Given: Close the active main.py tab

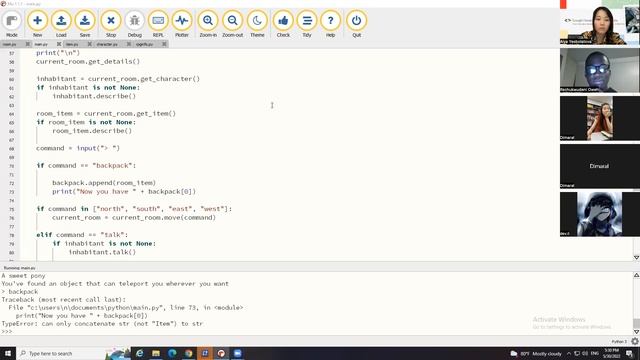Looking at the screenshot, I should (x=59, y=44).
